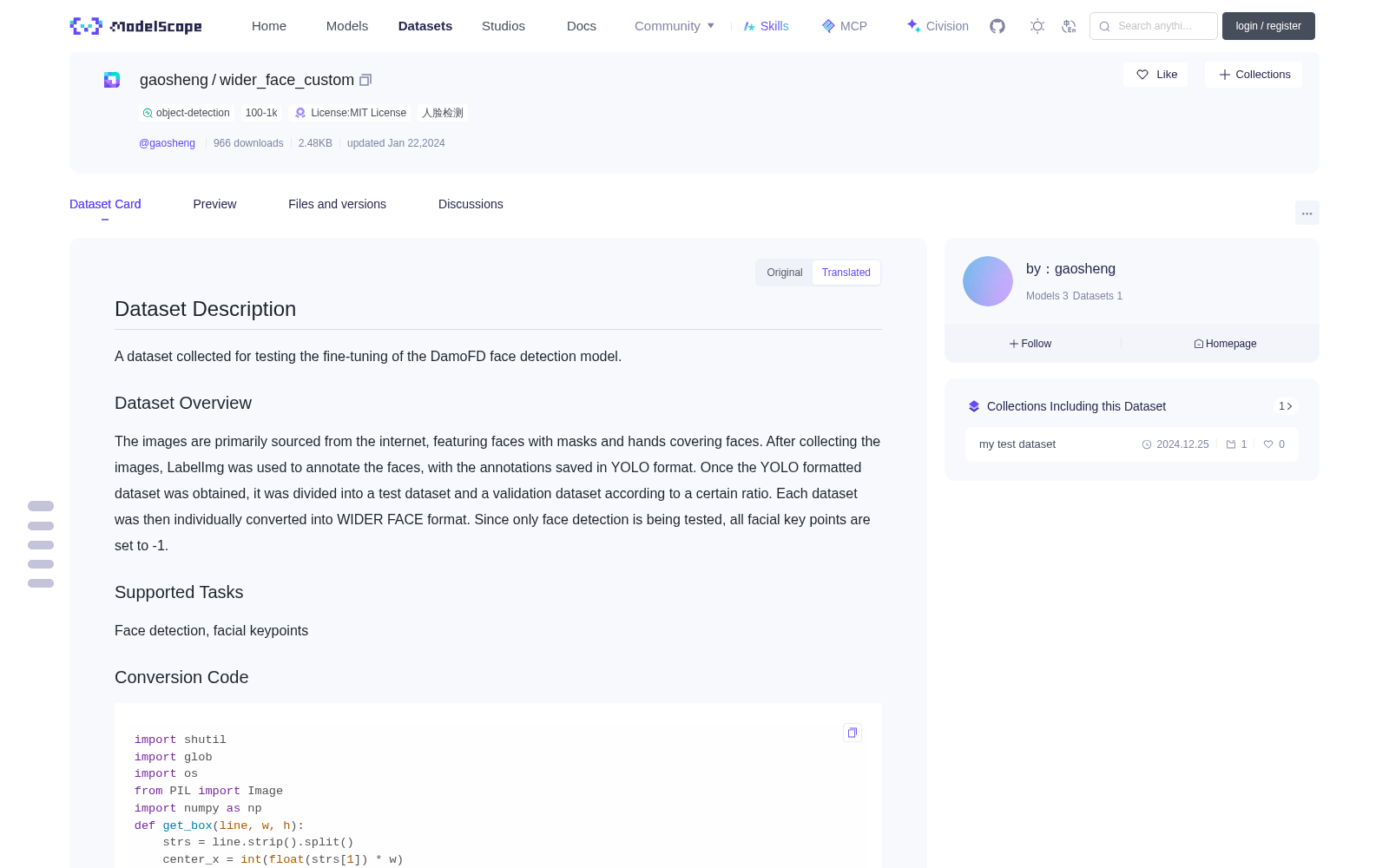This screenshot has height=868, width=1389.
Task: Open the @gaosheng author link
Action: pos(168,143)
